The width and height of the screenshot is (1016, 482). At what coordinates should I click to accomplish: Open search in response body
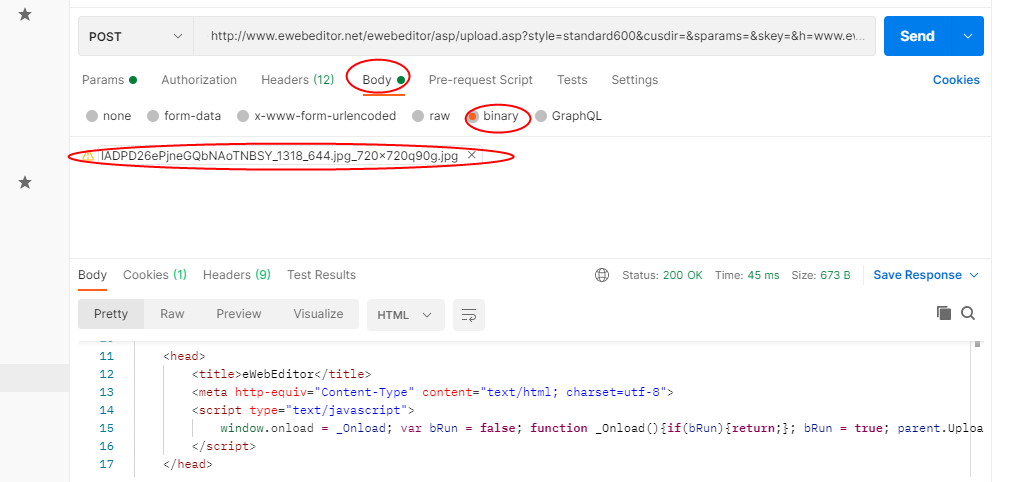coord(968,314)
